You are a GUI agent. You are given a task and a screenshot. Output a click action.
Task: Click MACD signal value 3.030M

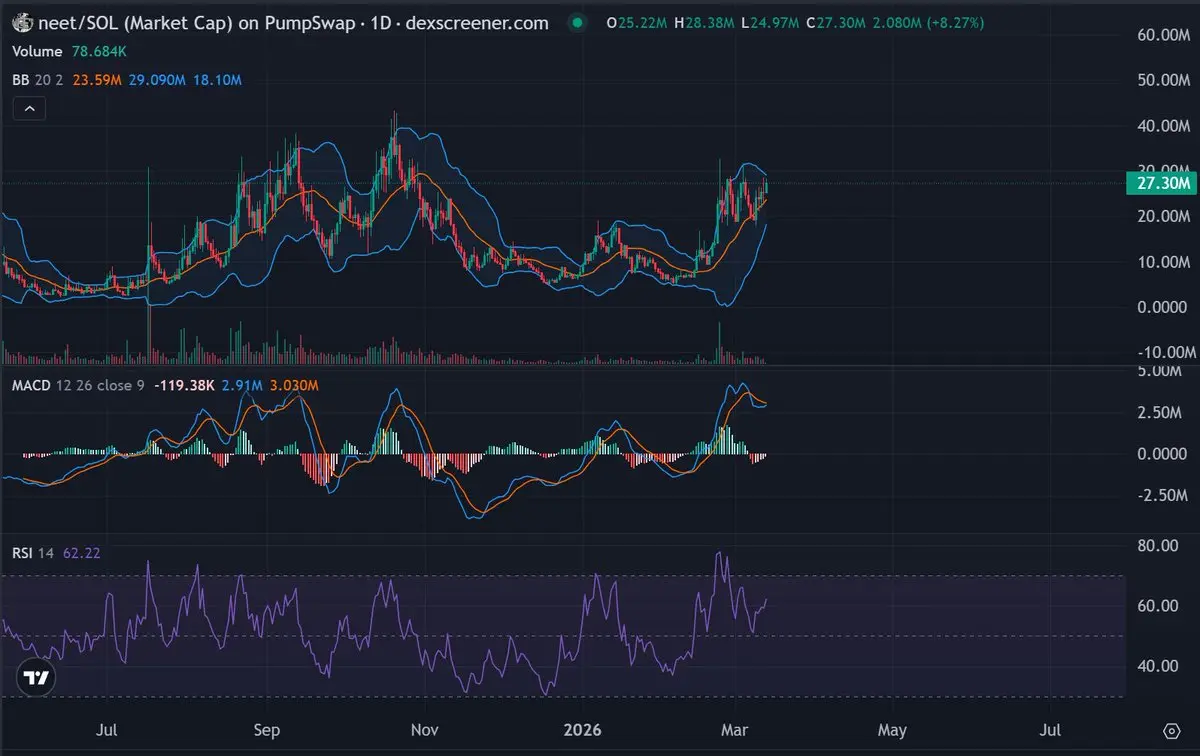295,385
